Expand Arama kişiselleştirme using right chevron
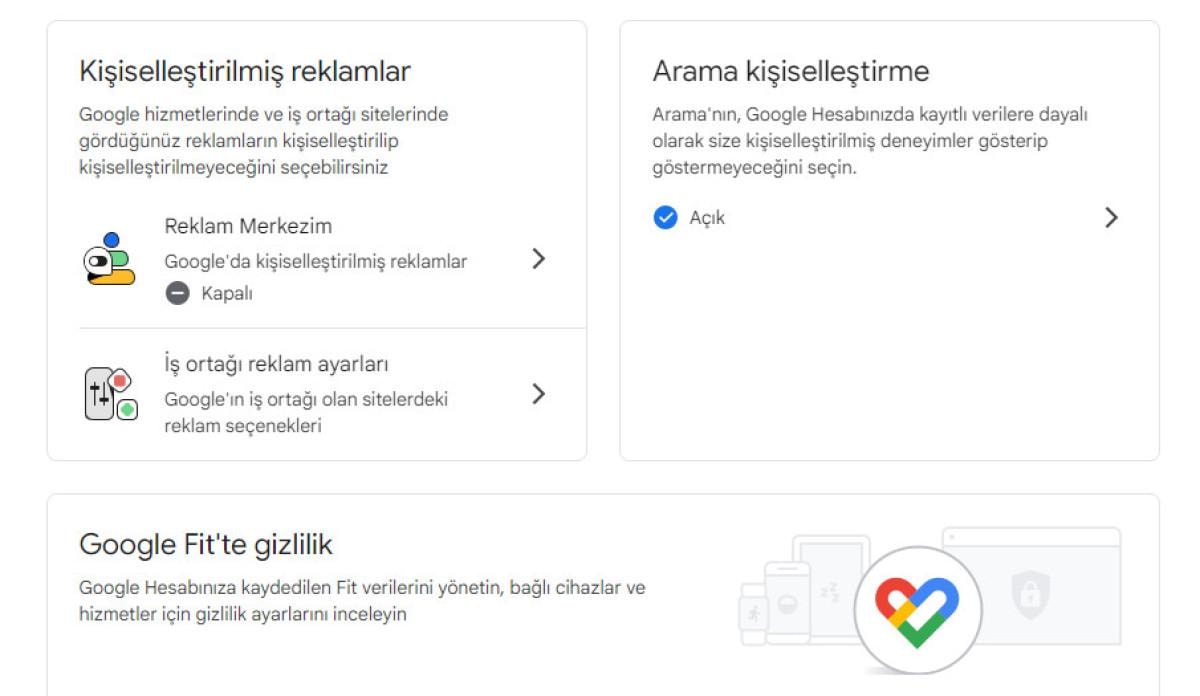Screen dimensions: 1200x696 coord(1110,217)
